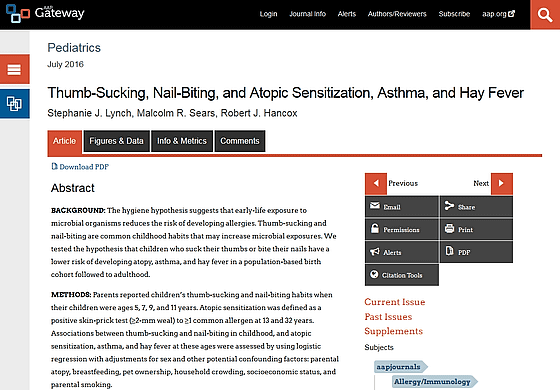Click the article title heading
This screenshot has width=560, height=390.
pos(285,93)
